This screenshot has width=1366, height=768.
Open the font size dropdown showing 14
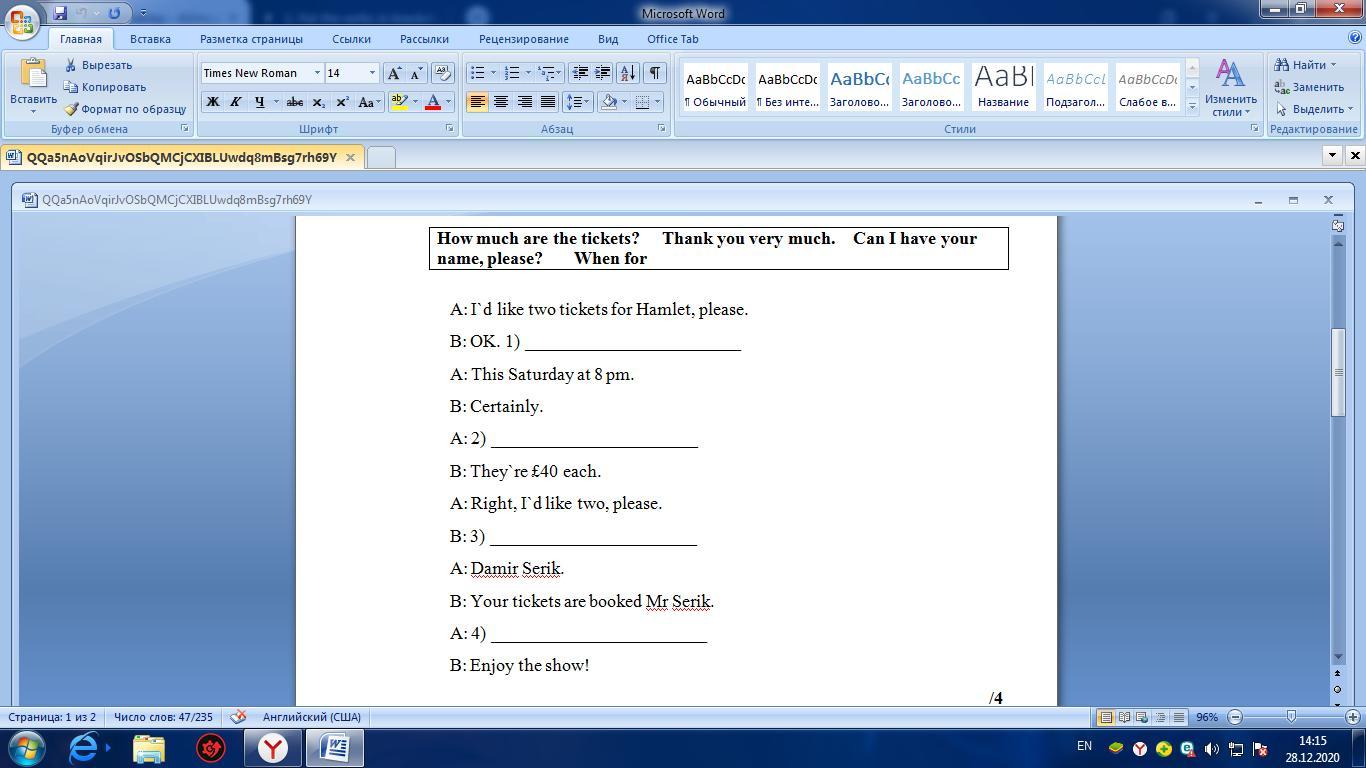(x=372, y=73)
